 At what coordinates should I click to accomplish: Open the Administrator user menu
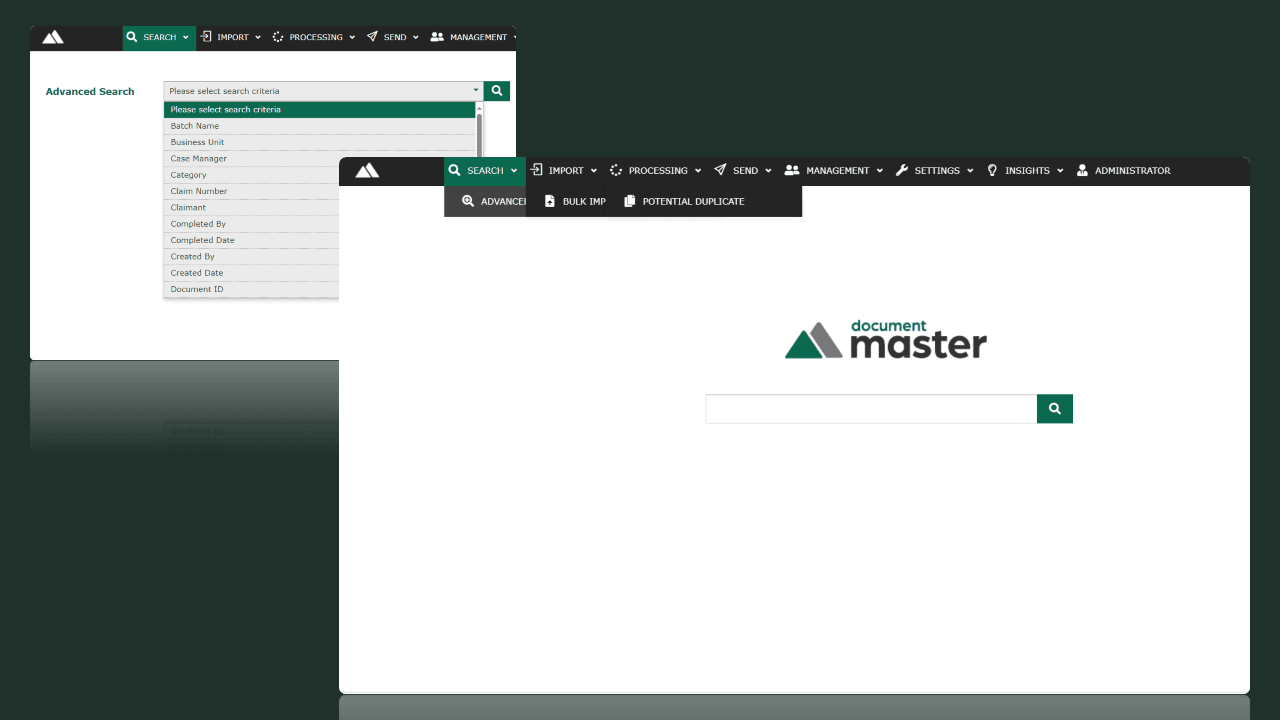click(x=1123, y=171)
